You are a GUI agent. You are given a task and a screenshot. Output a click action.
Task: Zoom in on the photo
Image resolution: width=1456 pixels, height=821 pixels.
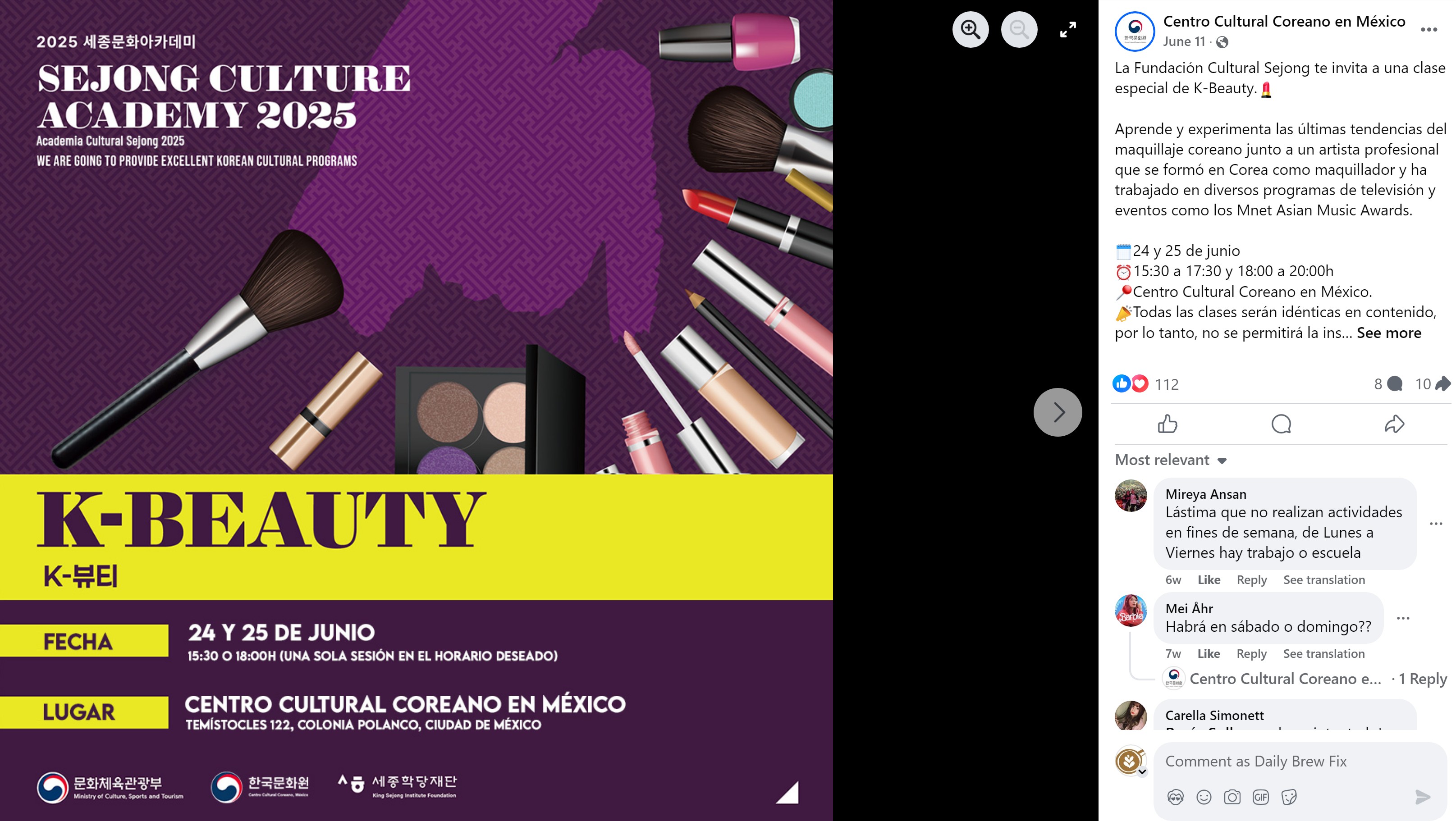click(971, 29)
